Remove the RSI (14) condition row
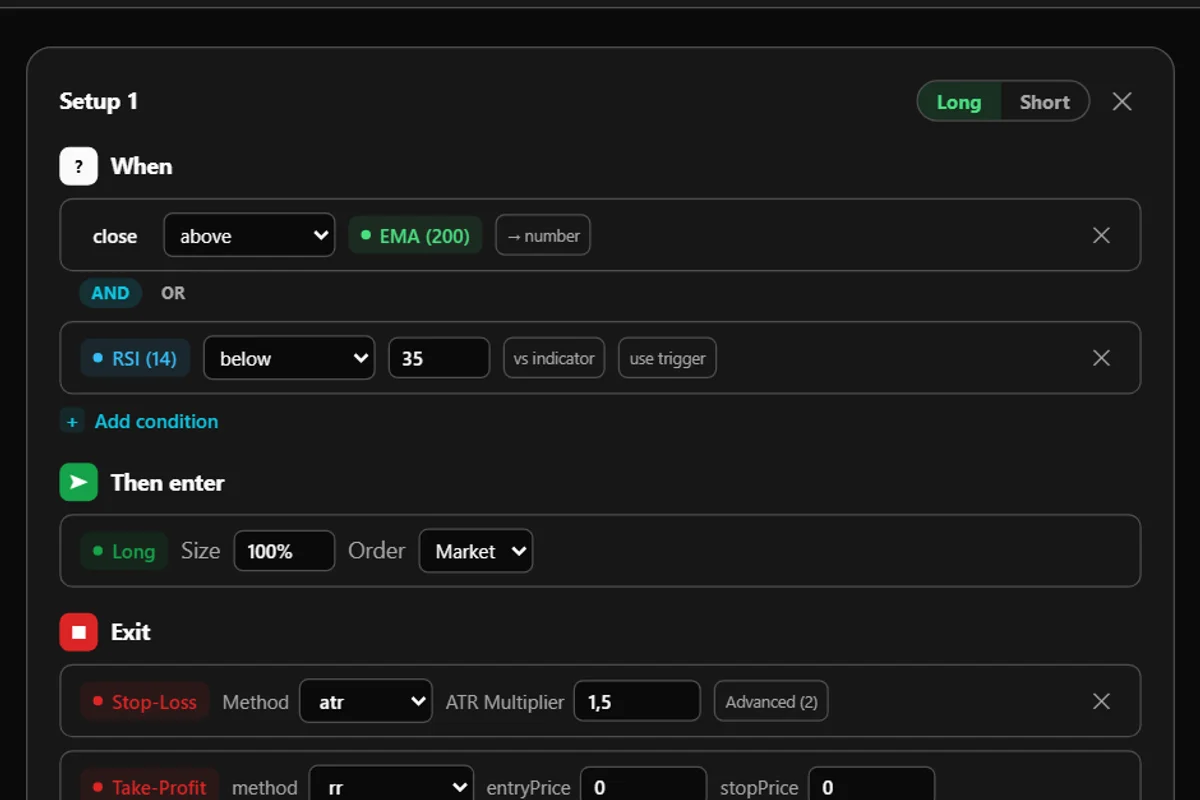This screenshot has width=1200, height=800. [x=1101, y=358]
